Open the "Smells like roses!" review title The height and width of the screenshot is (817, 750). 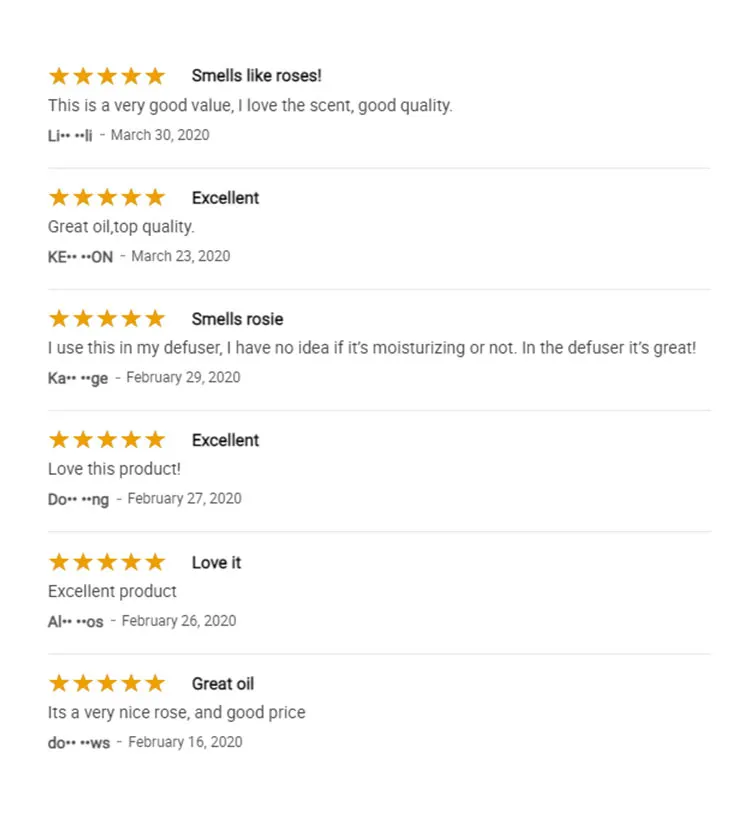point(256,76)
